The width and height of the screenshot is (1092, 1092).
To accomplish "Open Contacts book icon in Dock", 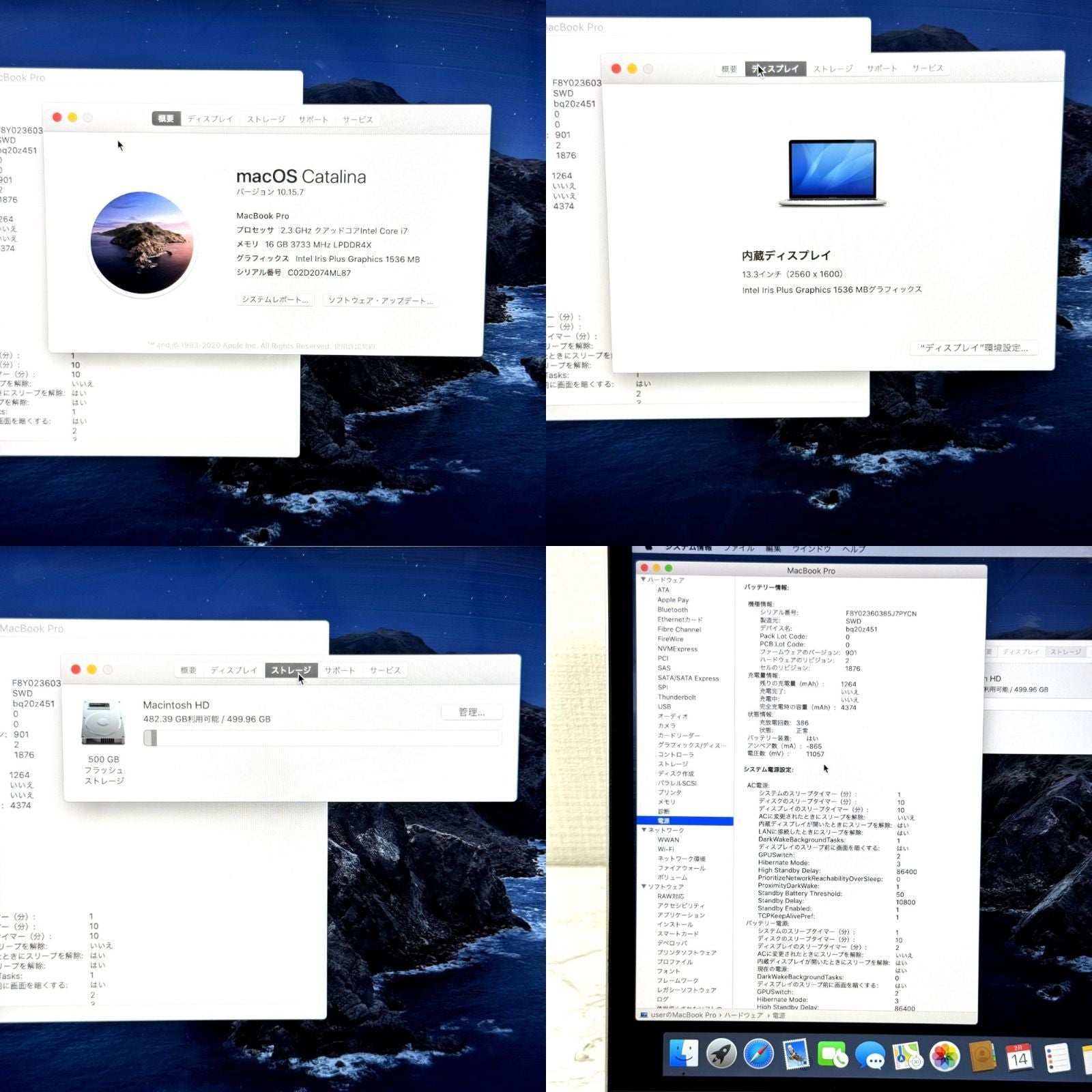I will [982, 1057].
